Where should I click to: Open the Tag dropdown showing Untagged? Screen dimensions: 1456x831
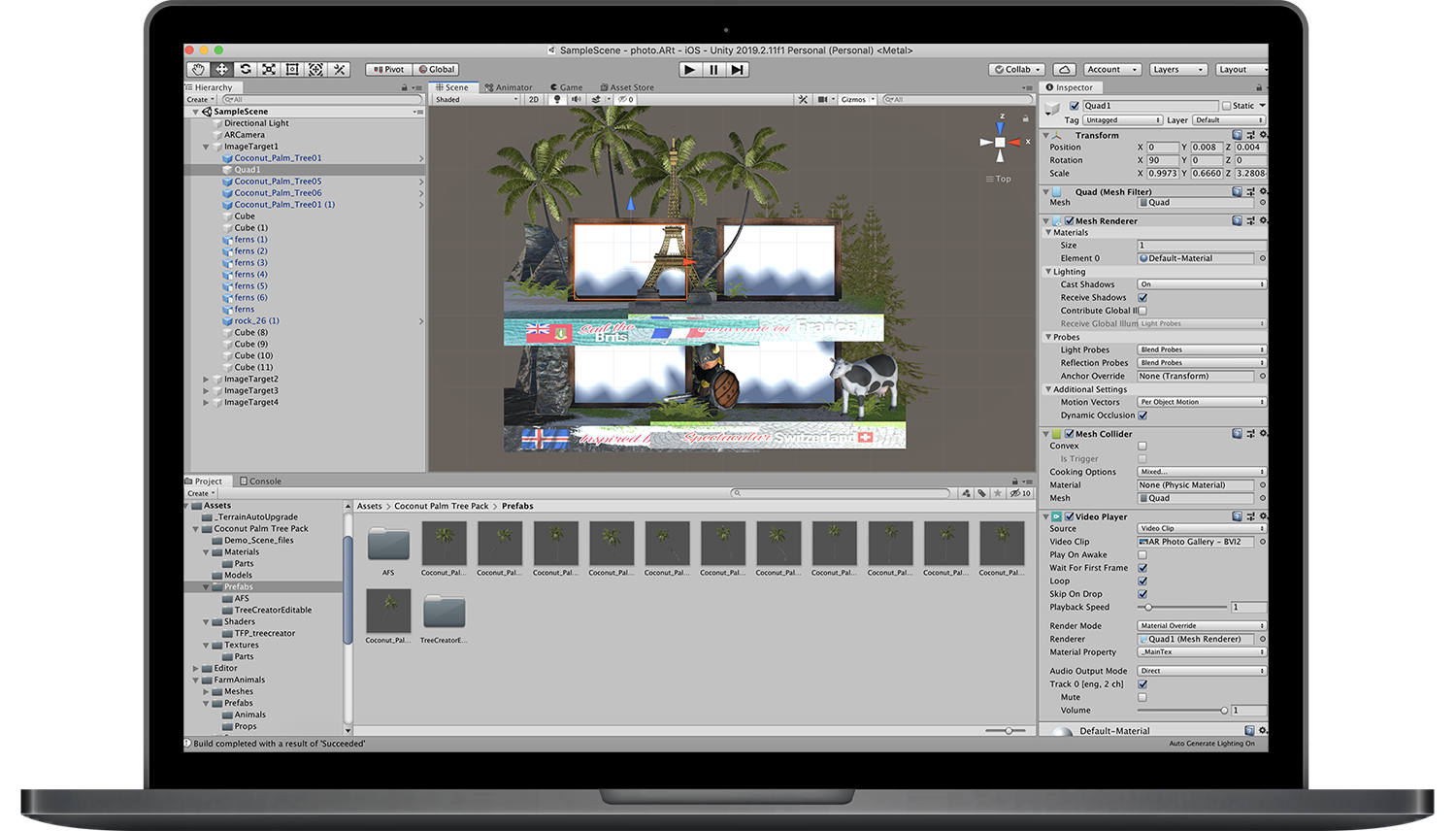[1123, 120]
